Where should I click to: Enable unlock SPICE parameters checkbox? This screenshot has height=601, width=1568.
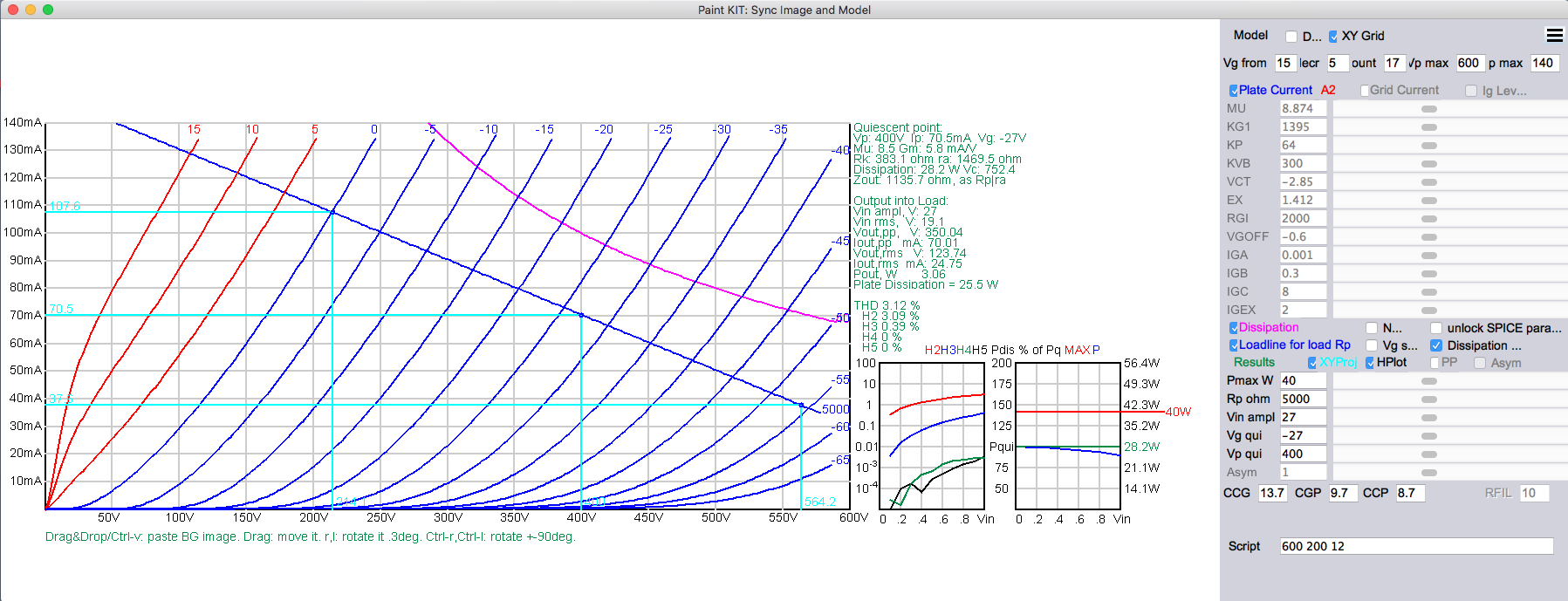[1436, 328]
